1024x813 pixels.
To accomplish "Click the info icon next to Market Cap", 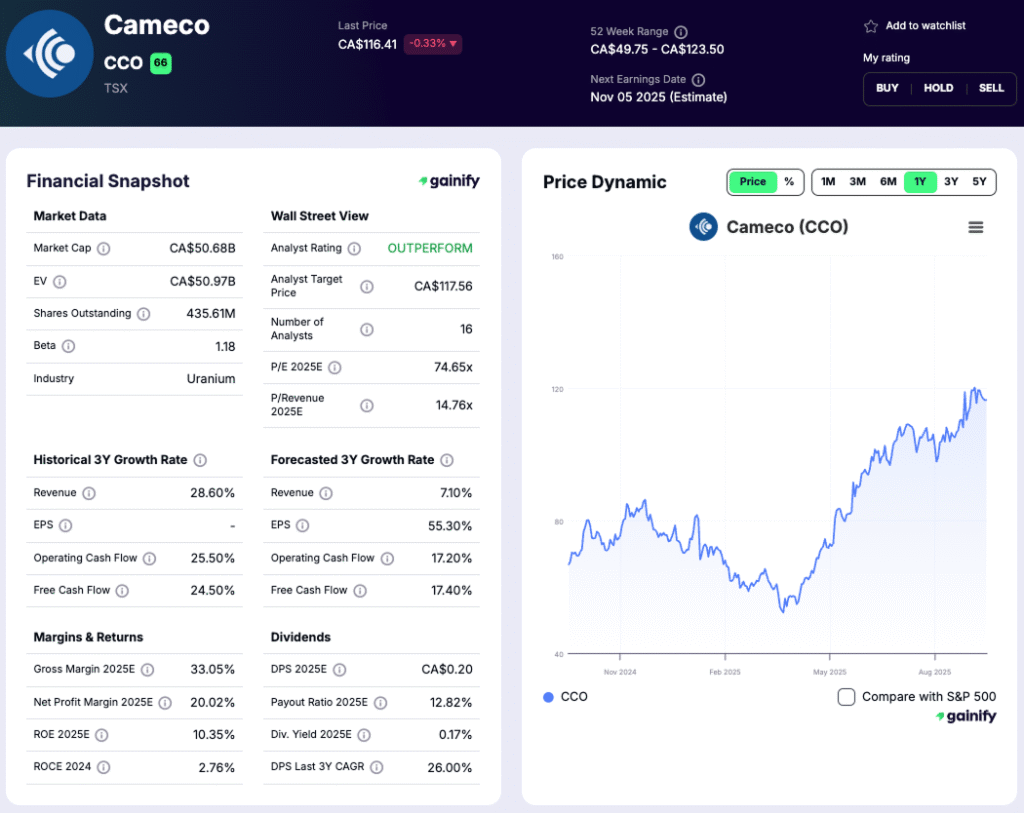I will click(103, 249).
